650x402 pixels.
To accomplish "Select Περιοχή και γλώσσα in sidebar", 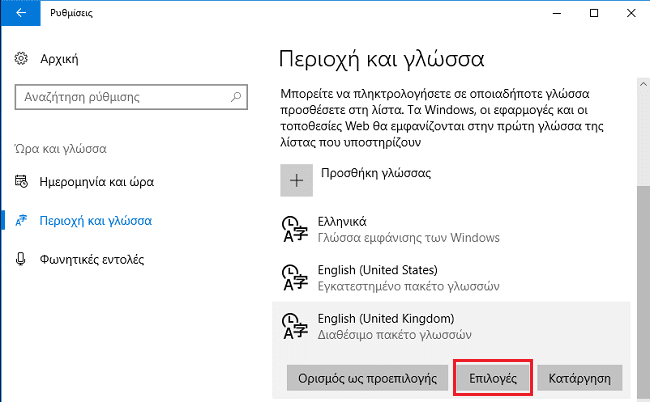I will (96, 220).
